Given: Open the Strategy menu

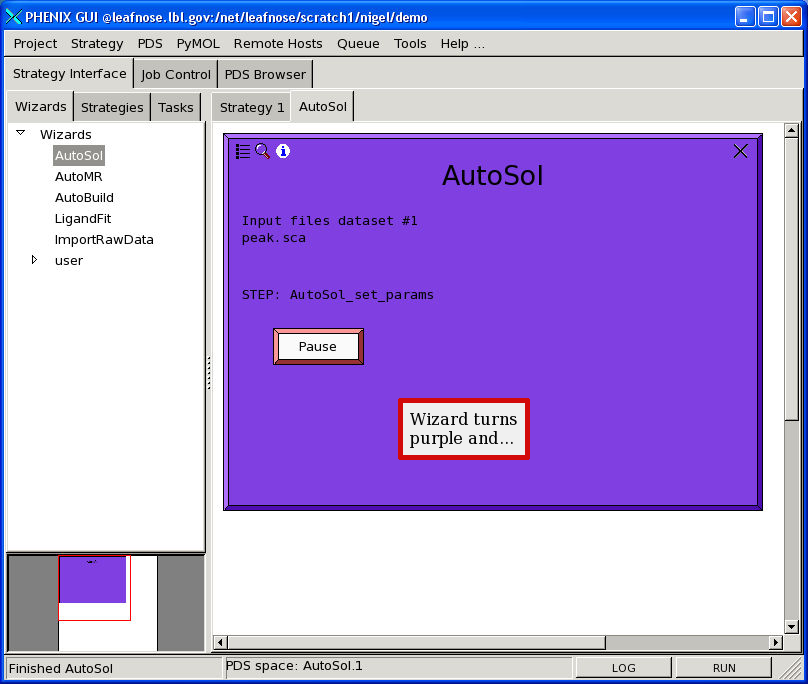Looking at the screenshot, I should coord(97,44).
